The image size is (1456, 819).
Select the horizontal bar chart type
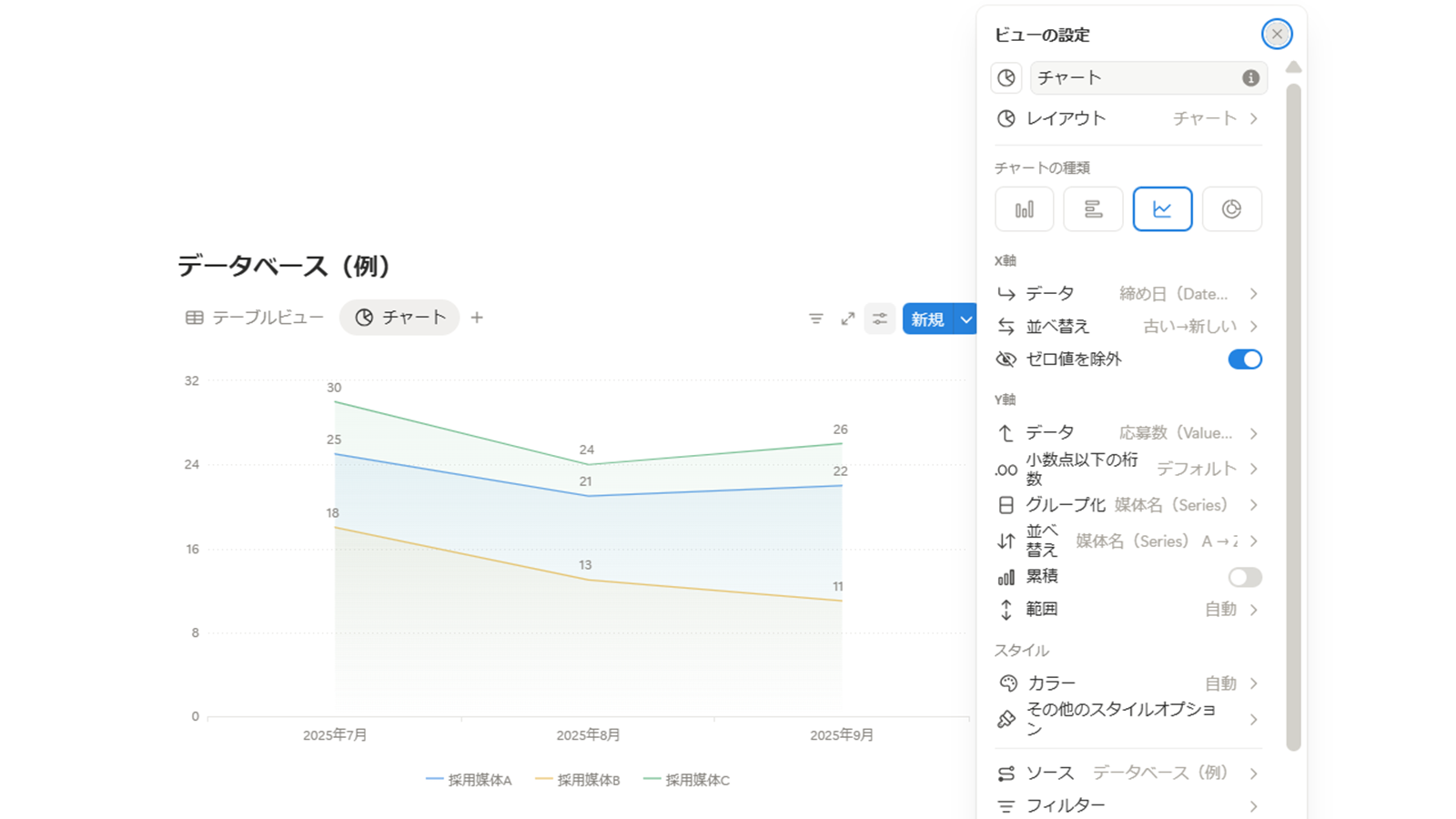pos(1093,209)
